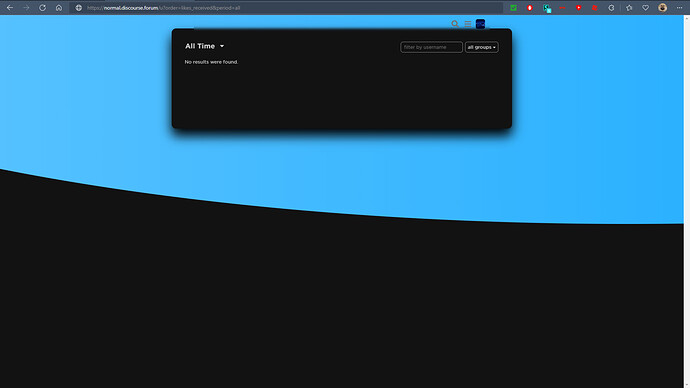
Task: Go back with the browser back arrow
Action: [x=10, y=7]
